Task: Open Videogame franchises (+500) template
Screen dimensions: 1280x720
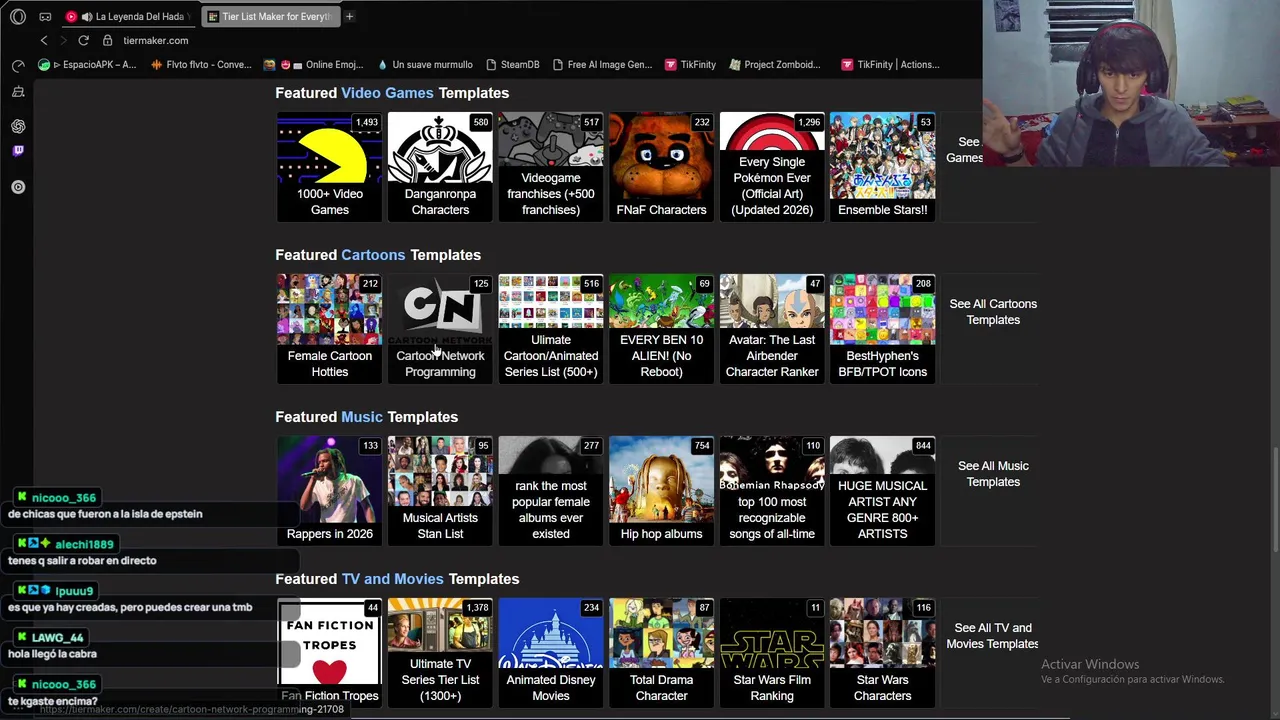Action: [x=551, y=167]
